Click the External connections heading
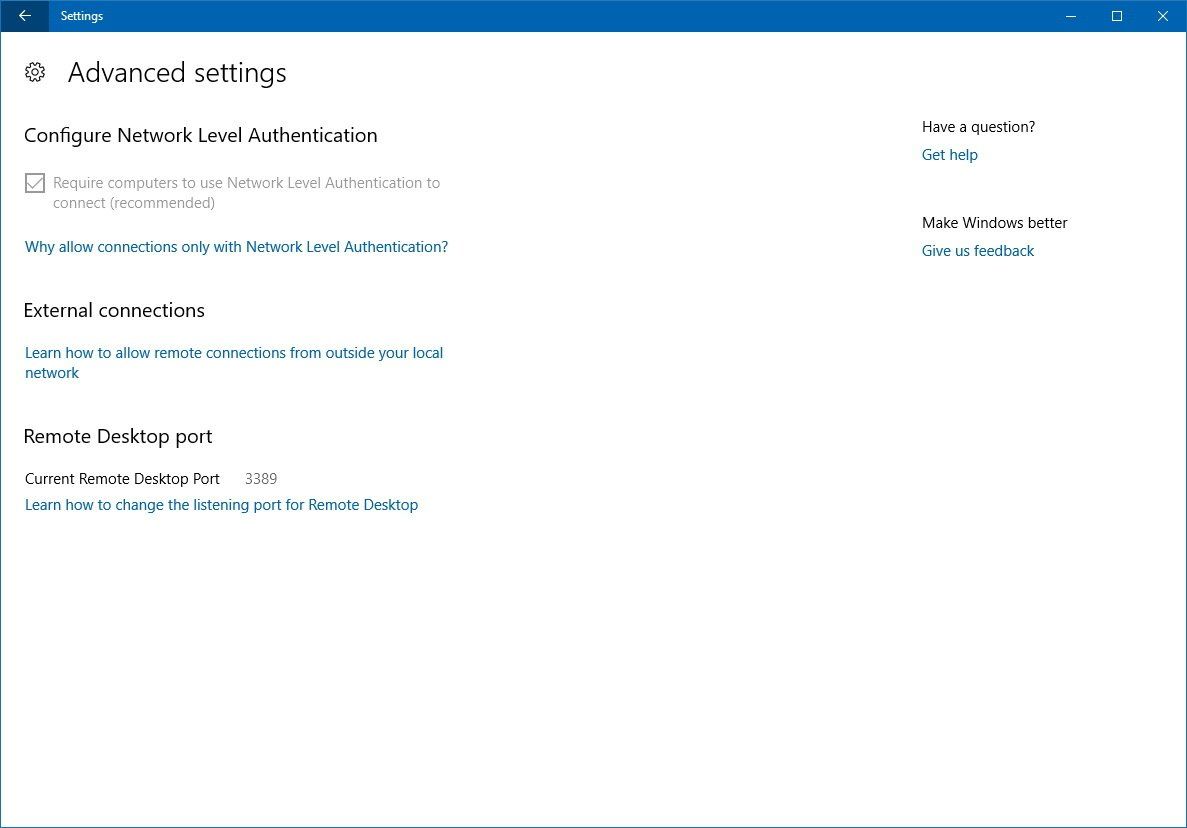The height and width of the screenshot is (828, 1187). coord(114,310)
